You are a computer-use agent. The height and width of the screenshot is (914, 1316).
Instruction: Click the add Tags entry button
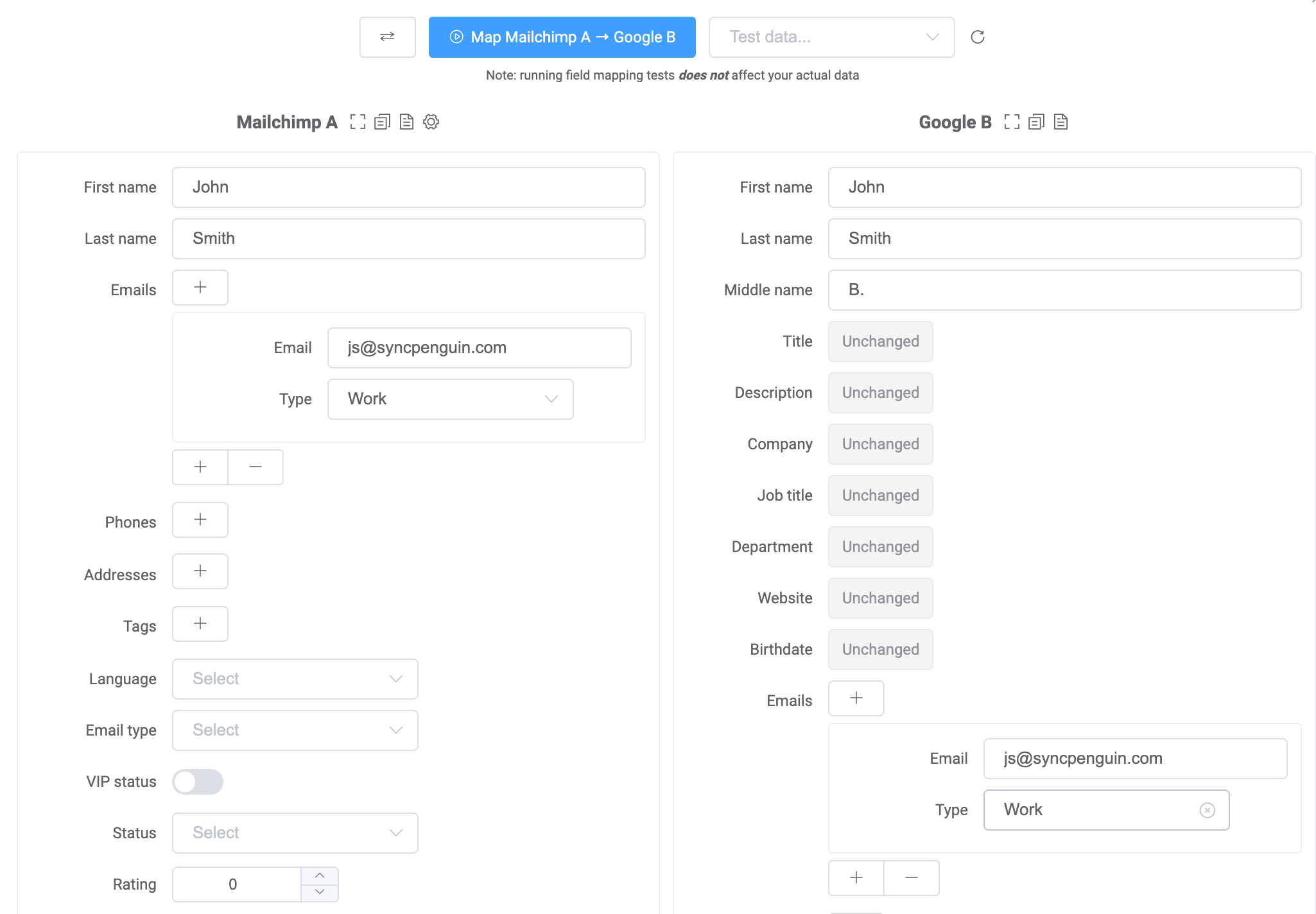click(200, 623)
